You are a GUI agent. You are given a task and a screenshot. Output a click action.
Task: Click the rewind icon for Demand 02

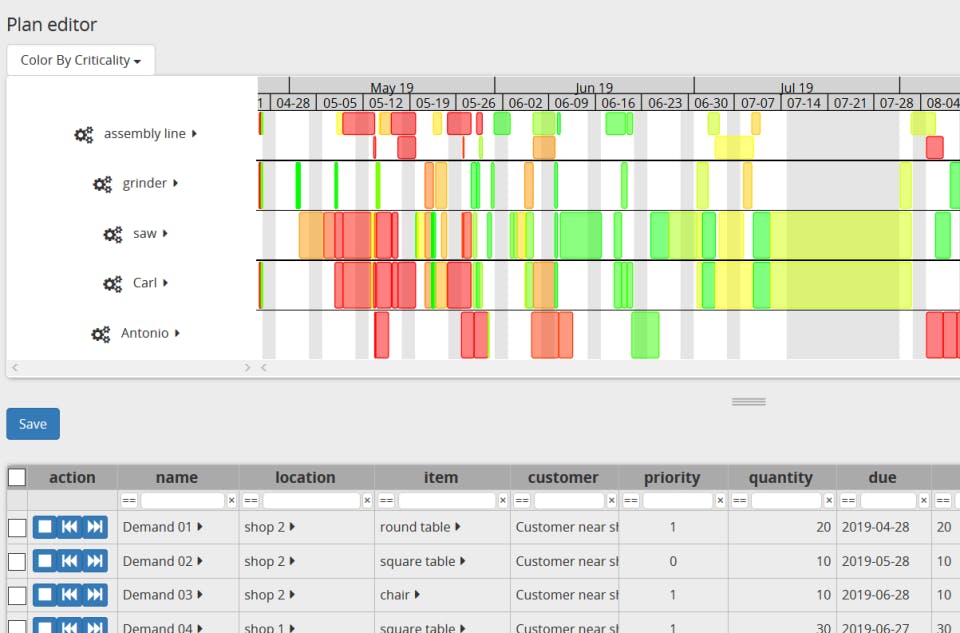click(x=70, y=561)
